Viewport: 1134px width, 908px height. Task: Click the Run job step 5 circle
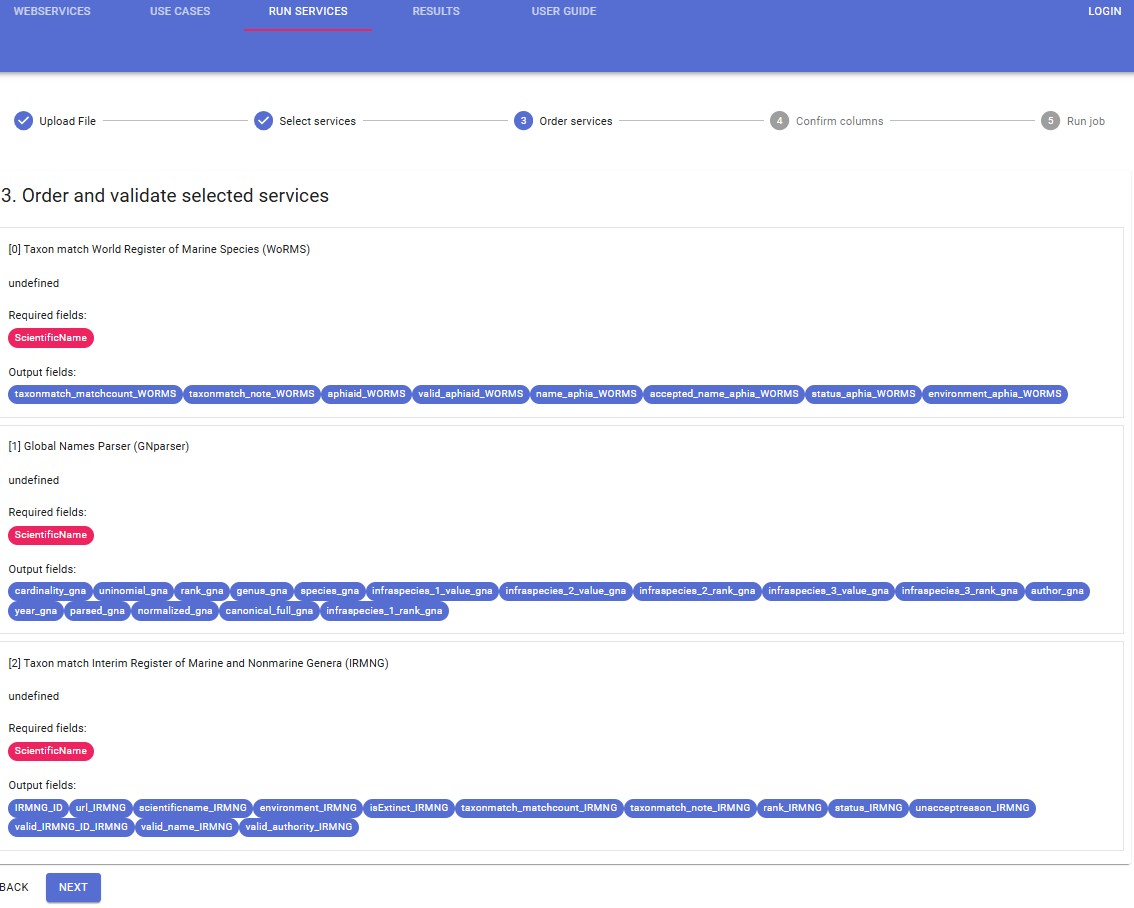pyautogui.click(x=1051, y=120)
